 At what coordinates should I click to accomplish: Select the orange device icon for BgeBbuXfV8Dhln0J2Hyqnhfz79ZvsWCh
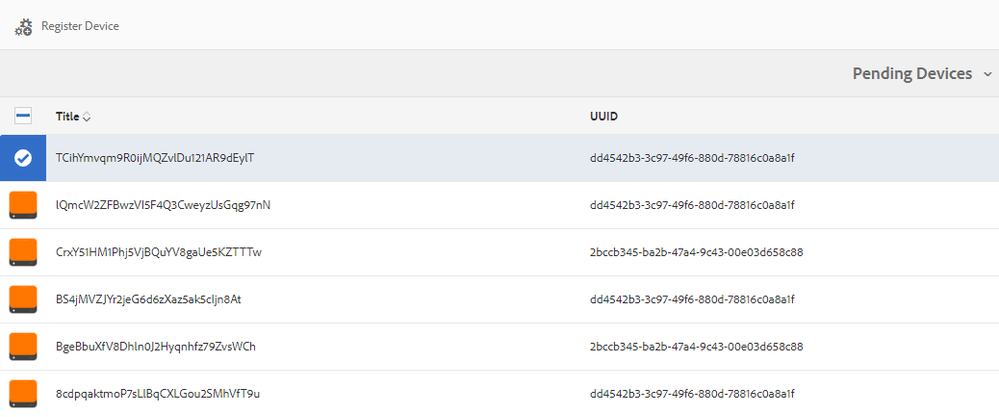pos(23,346)
